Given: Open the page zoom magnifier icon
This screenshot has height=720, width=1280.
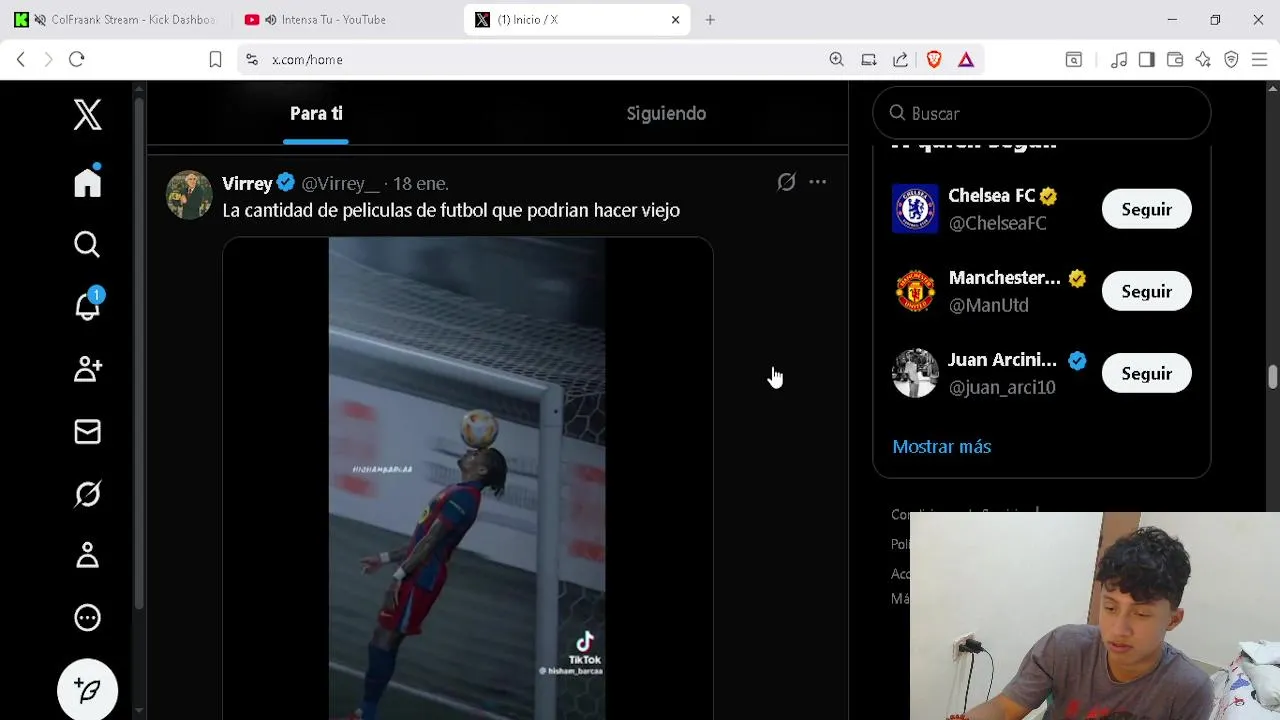Looking at the screenshot, I should pos(837,60).
